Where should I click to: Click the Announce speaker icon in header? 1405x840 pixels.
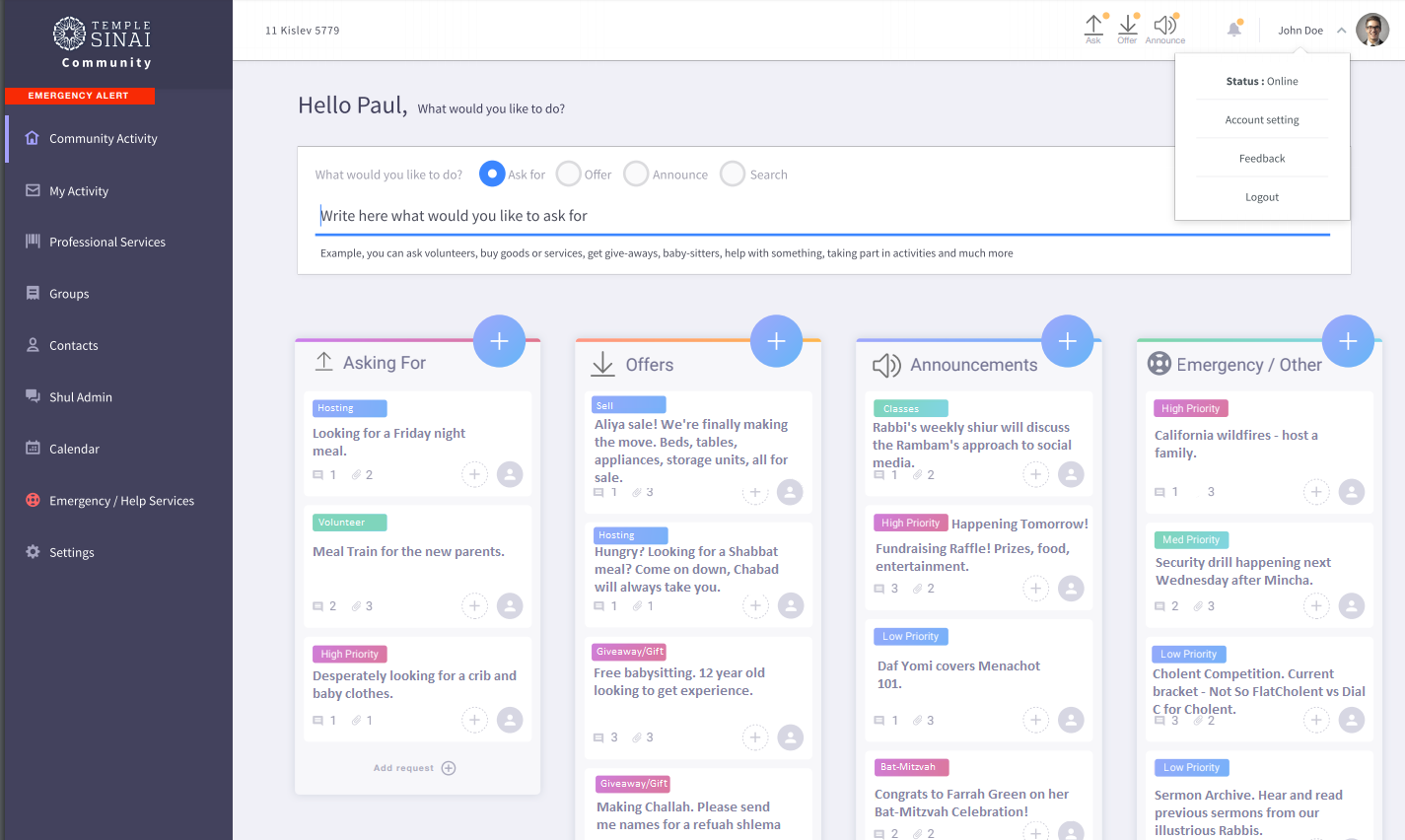(x=1164, y=27)
